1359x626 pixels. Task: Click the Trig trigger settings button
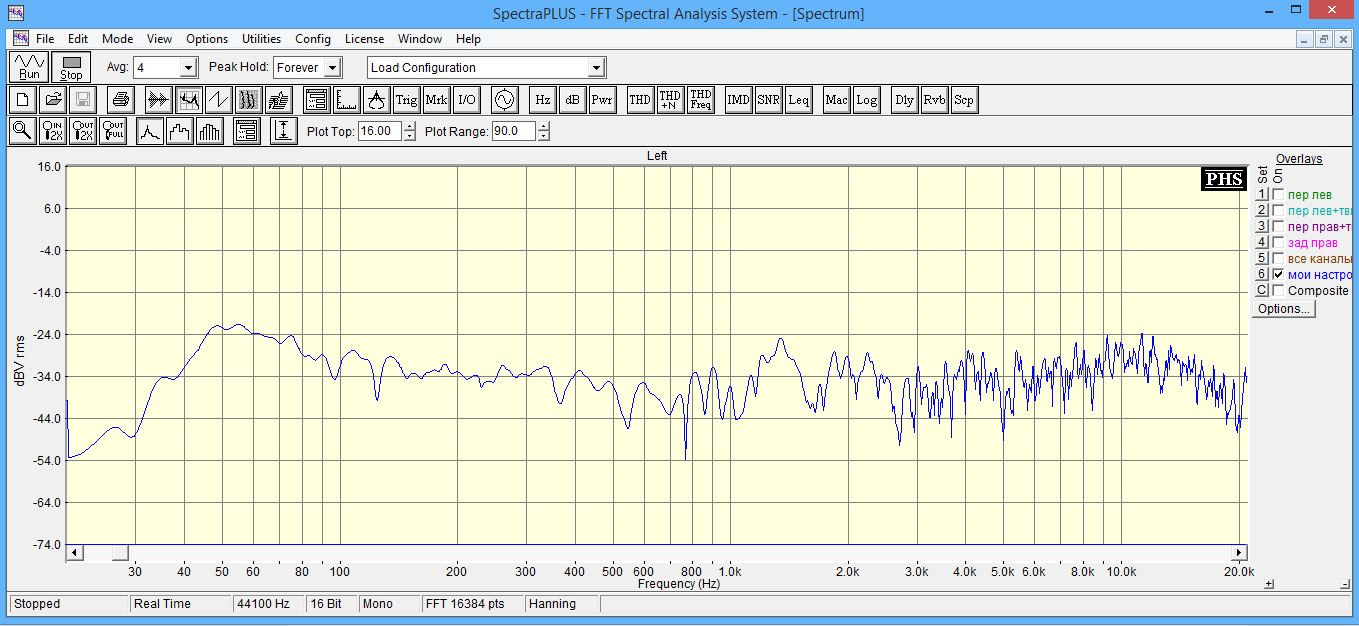[x=406, y=100]
